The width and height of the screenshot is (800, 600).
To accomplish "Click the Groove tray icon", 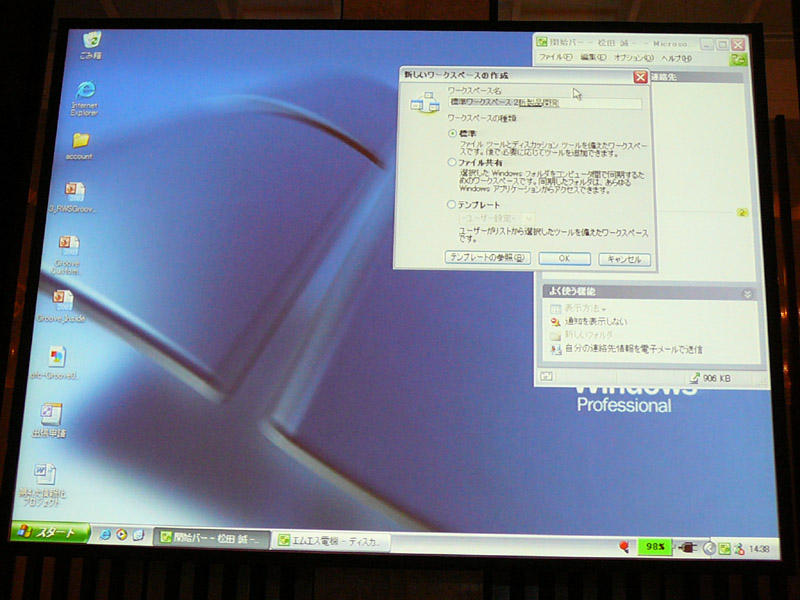I will coord(724,548).
